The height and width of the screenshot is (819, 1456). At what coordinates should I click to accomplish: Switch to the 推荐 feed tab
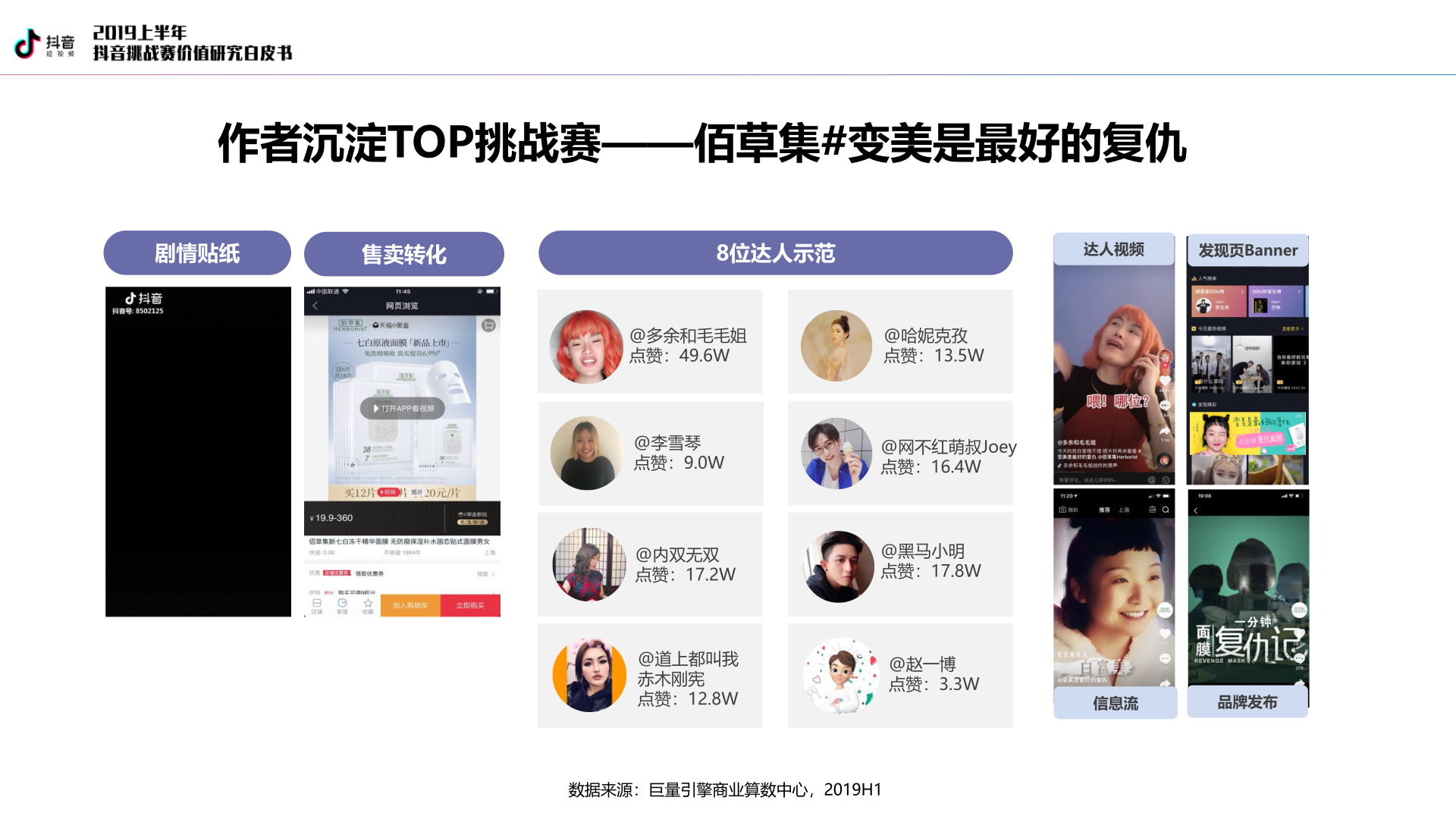1104,510
